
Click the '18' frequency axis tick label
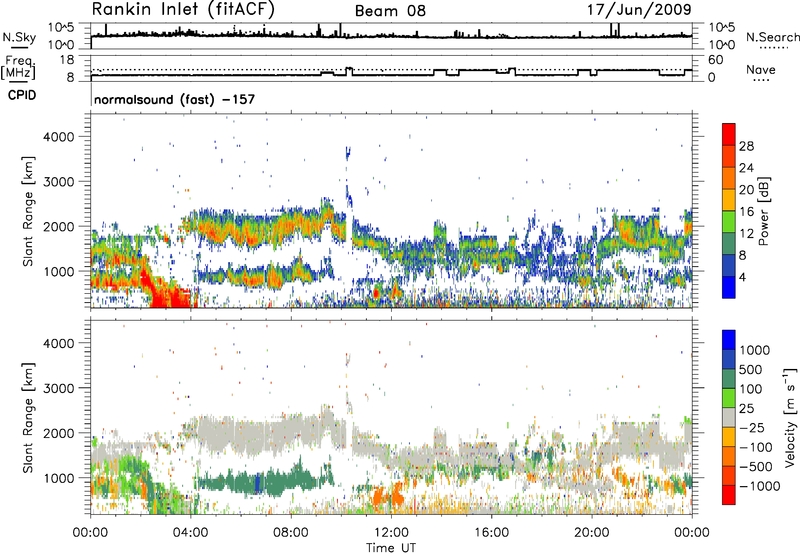67,60
